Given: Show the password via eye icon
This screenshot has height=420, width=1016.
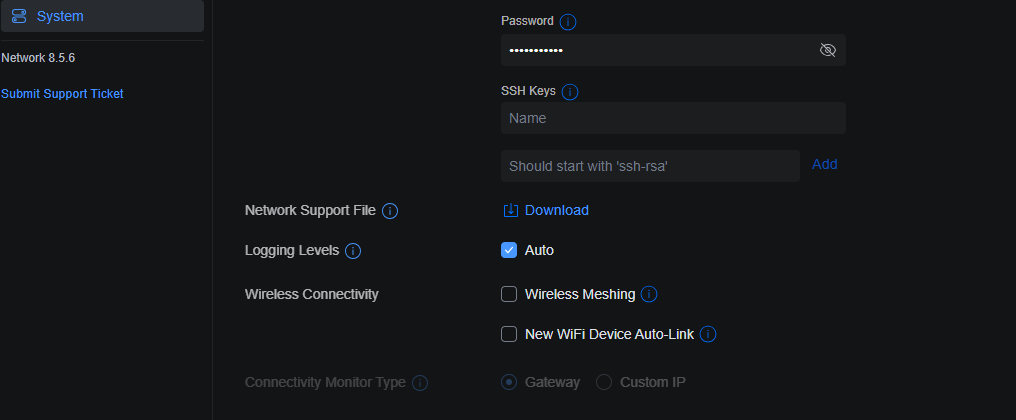Looking at the screenshot, I should pyautogui.click(x=827, y=50).
